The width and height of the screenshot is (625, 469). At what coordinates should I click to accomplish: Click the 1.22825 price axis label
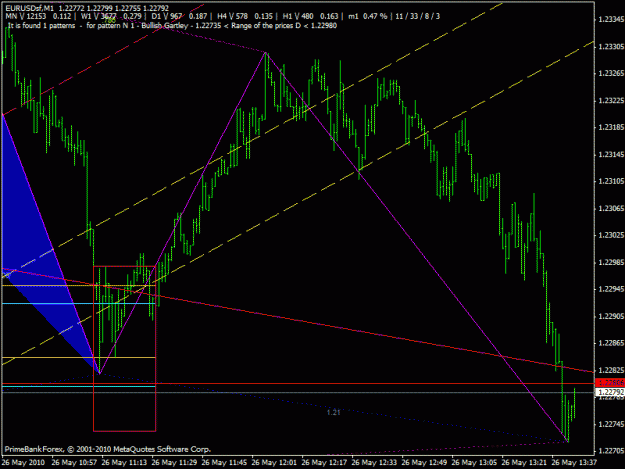[x=611, y=370]
